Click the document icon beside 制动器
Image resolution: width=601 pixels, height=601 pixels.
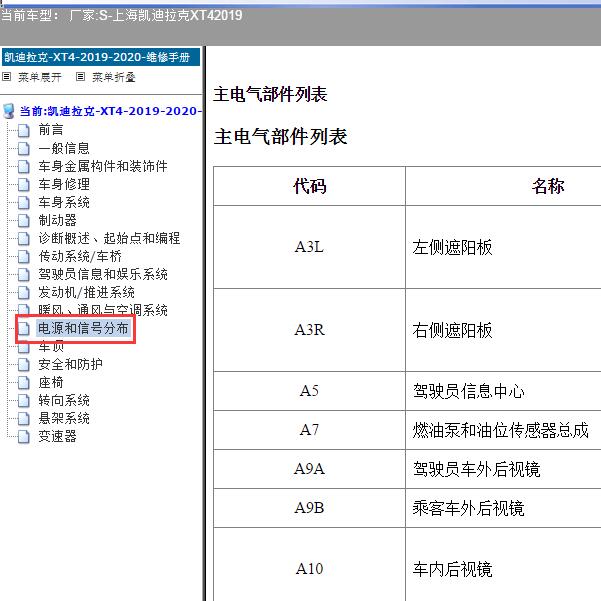[x=24, y=220]
